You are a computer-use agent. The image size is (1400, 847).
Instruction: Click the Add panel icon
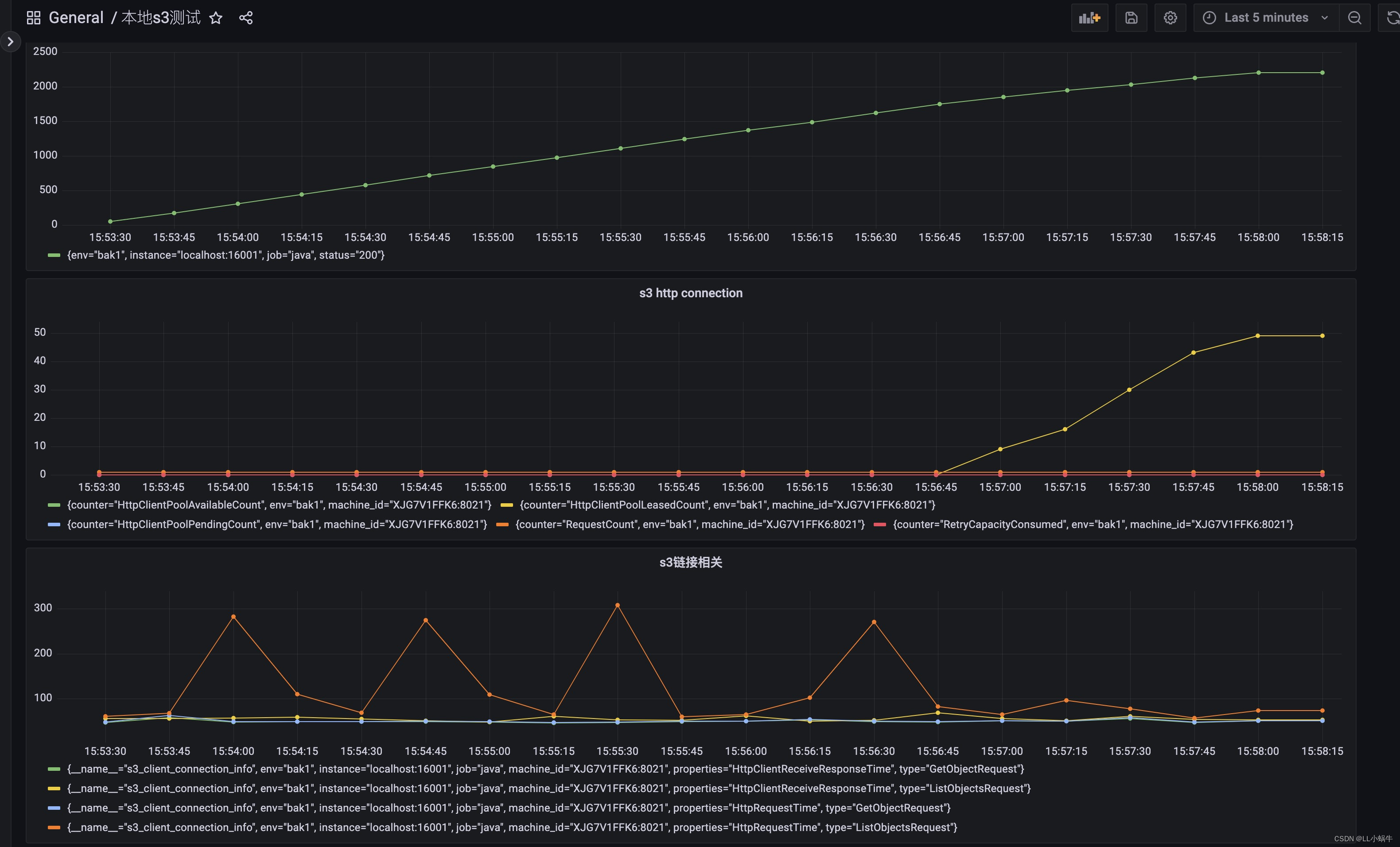[1089, 18]
